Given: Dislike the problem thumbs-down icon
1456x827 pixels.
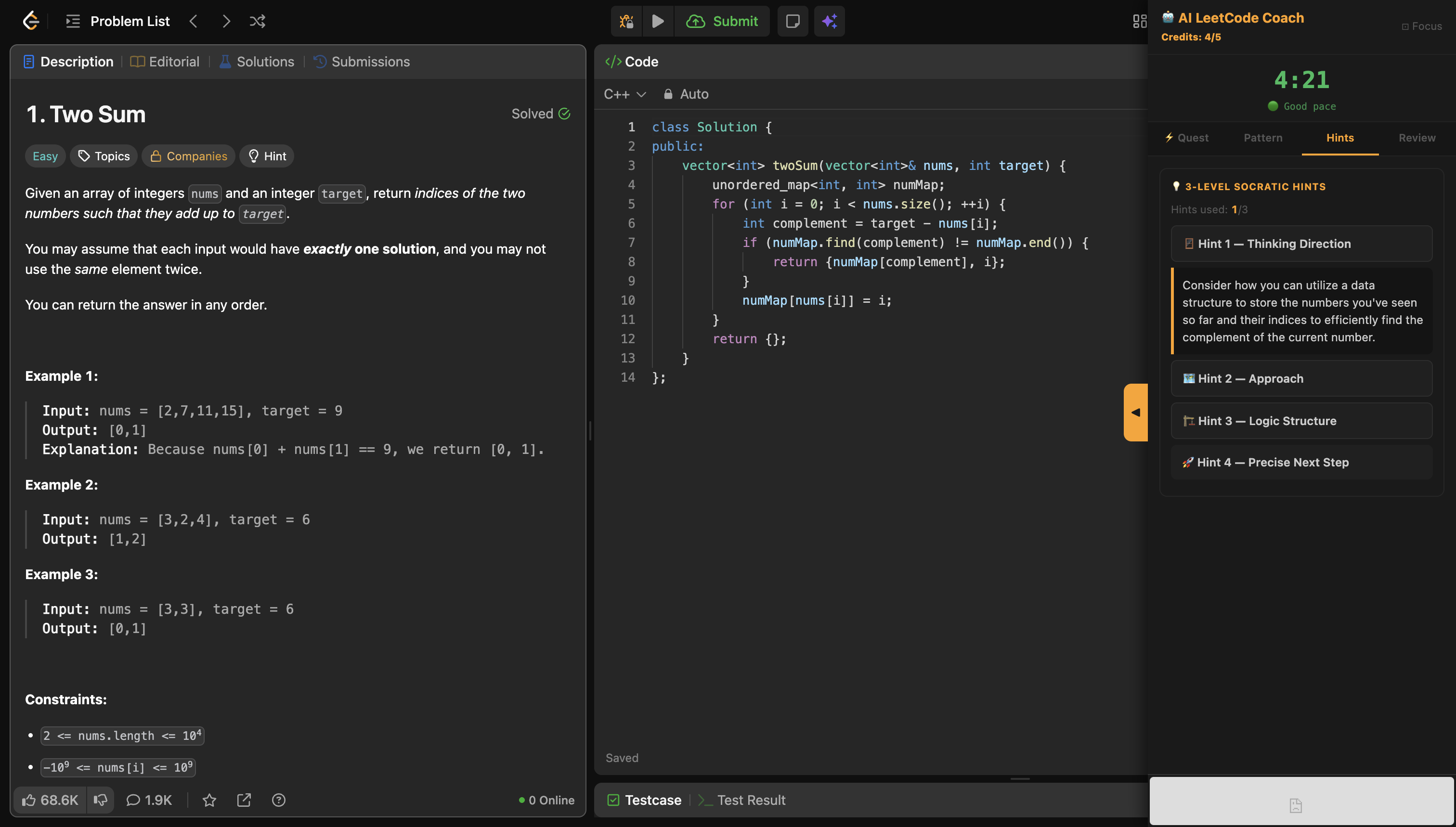Looking at the screenshot, I should pyautogui.click(x=101, y=800).
